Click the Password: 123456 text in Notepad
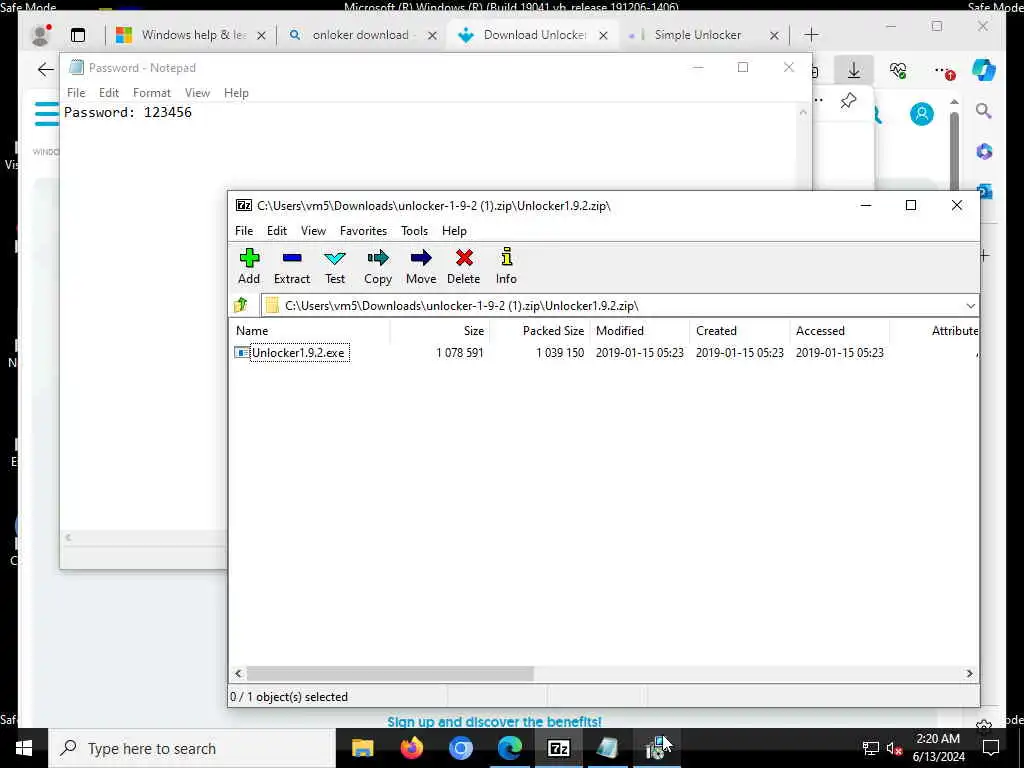This screenshot has height=768, width=1024. (127, 112)
